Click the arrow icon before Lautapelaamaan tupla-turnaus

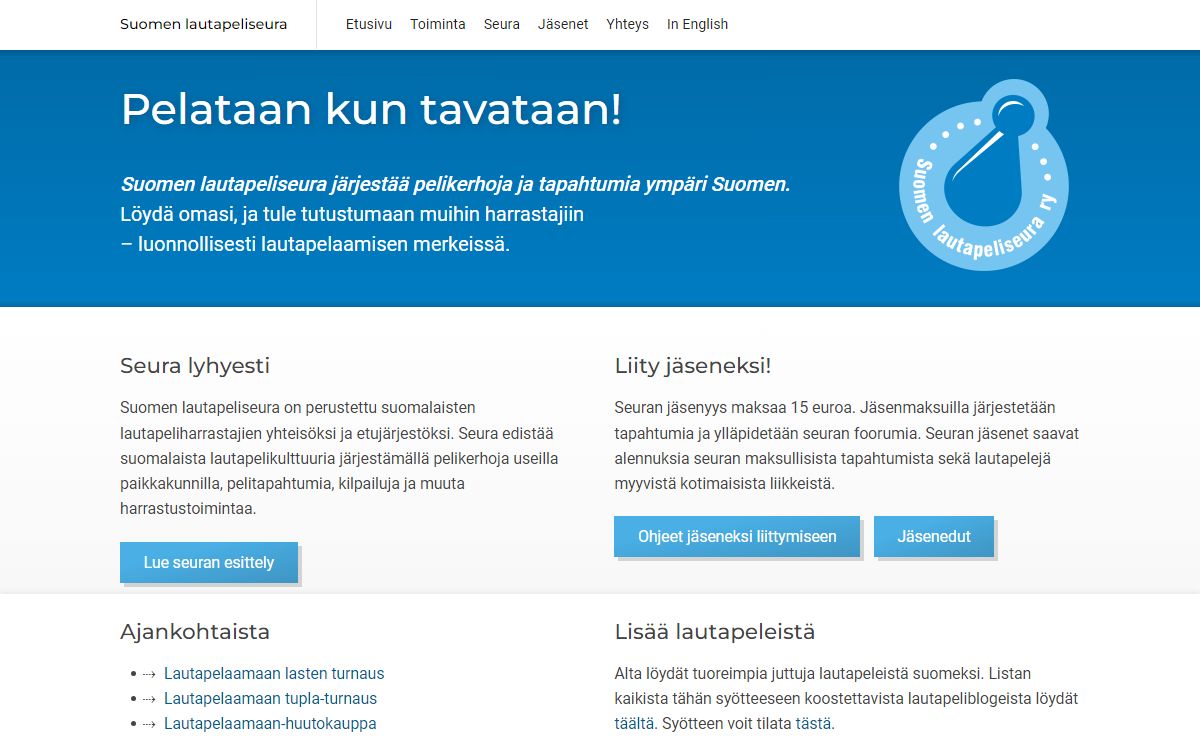click(x=149, y=699)
